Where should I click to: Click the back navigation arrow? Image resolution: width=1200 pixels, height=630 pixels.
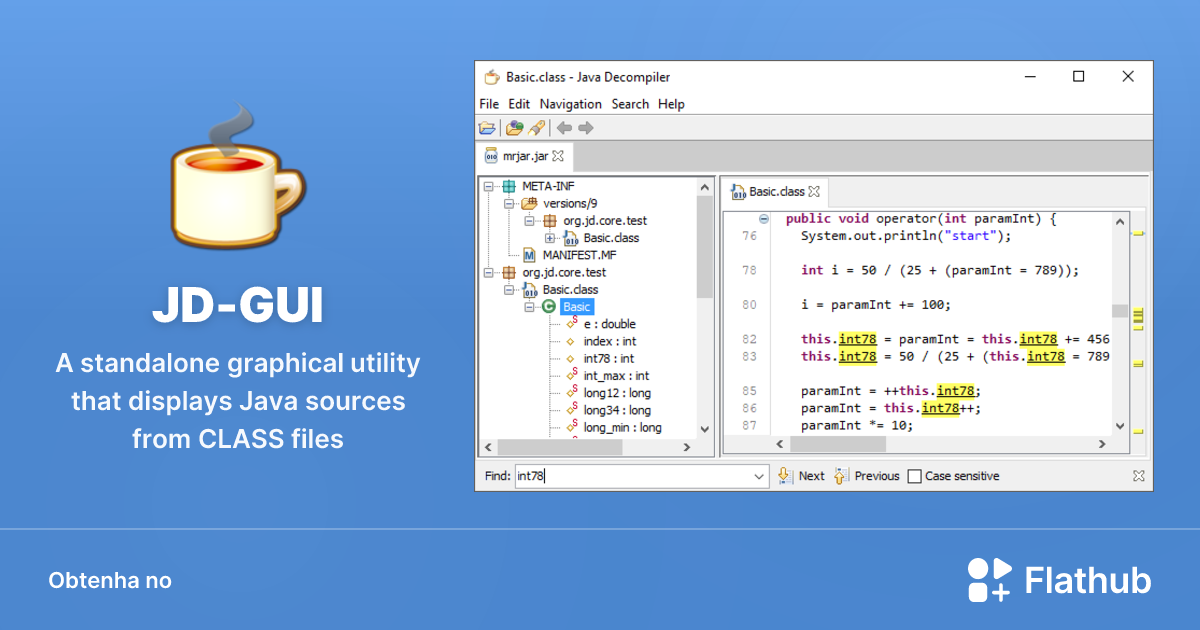pyautogui.click(x=565, y=128)
